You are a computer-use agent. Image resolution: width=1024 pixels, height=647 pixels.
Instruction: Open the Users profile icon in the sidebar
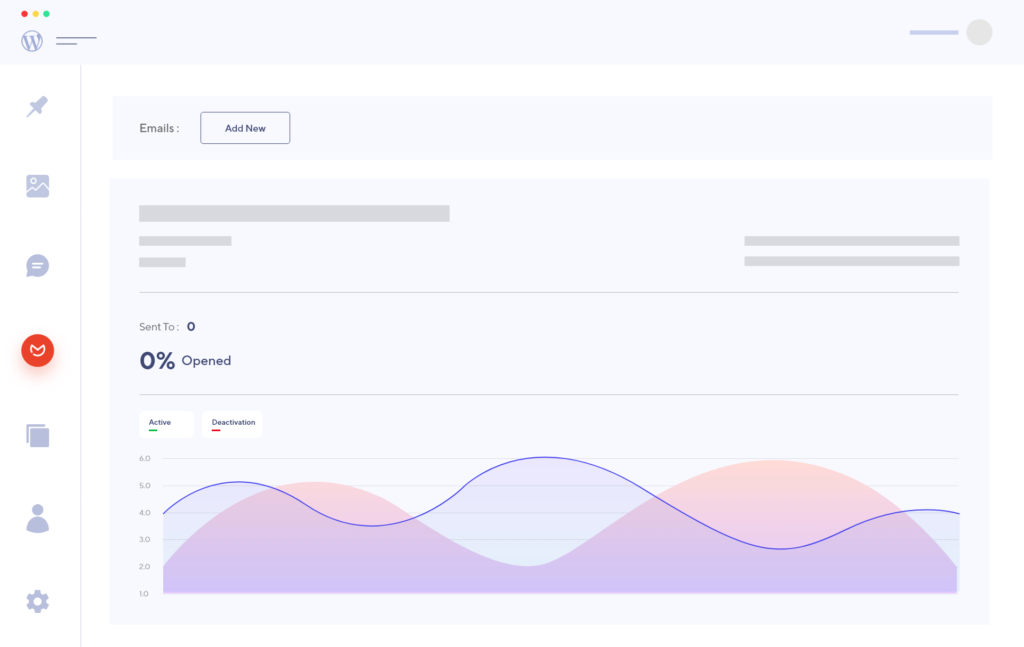pyautogui.click(x=37, y=516)
